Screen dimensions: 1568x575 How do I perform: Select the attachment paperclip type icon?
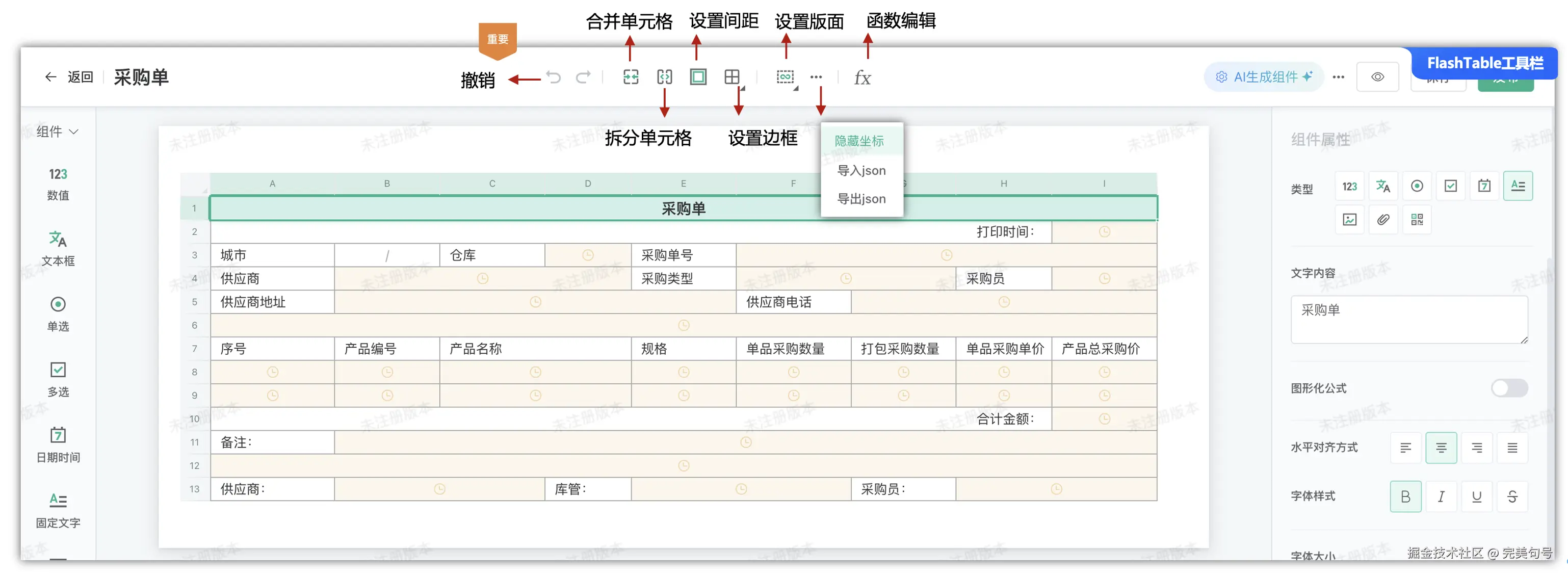pyautogui.click(x=1383, y=220)
